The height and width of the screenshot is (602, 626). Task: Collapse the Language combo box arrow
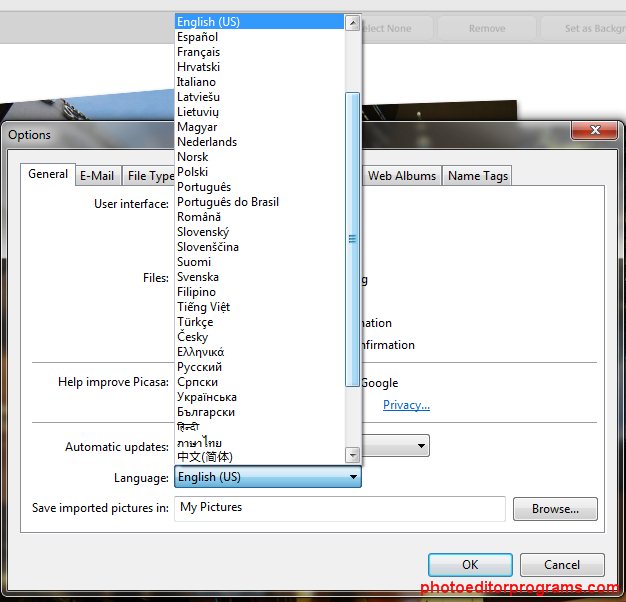[353, 478]
